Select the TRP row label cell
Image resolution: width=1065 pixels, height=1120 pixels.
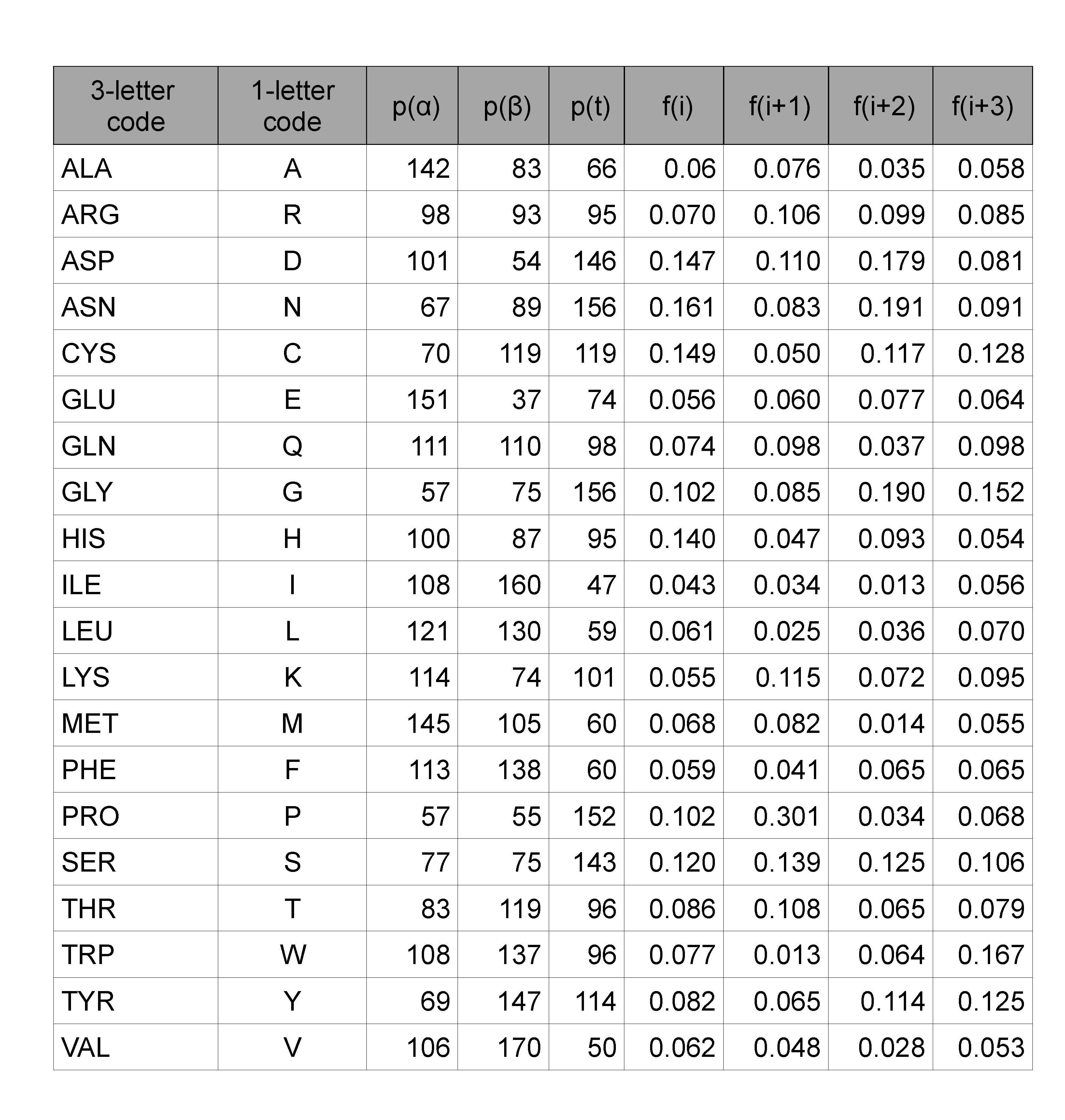pos(88,954)
